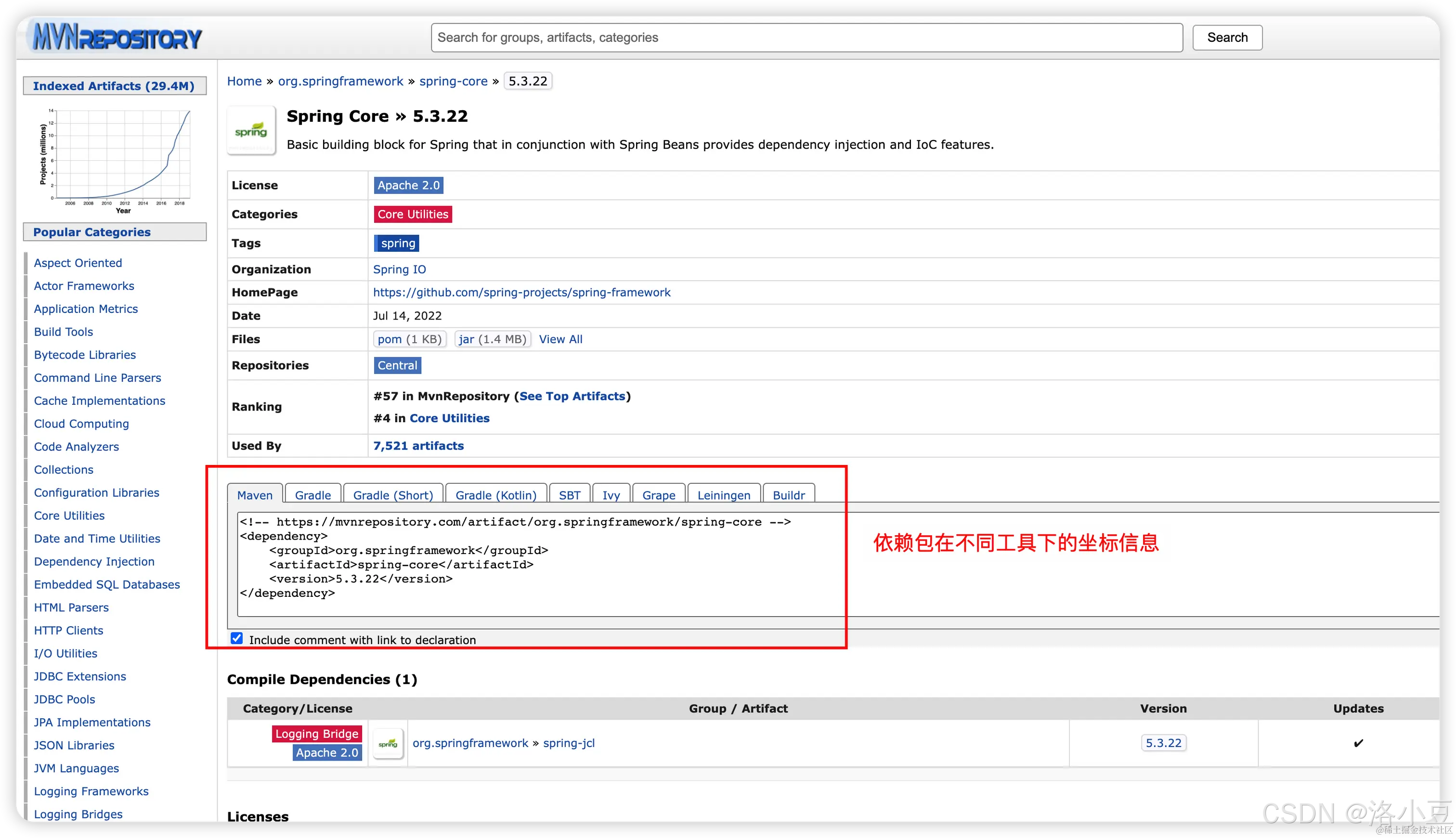Click the SBT tab
The image size is (1456, 838).
[568, 494]
